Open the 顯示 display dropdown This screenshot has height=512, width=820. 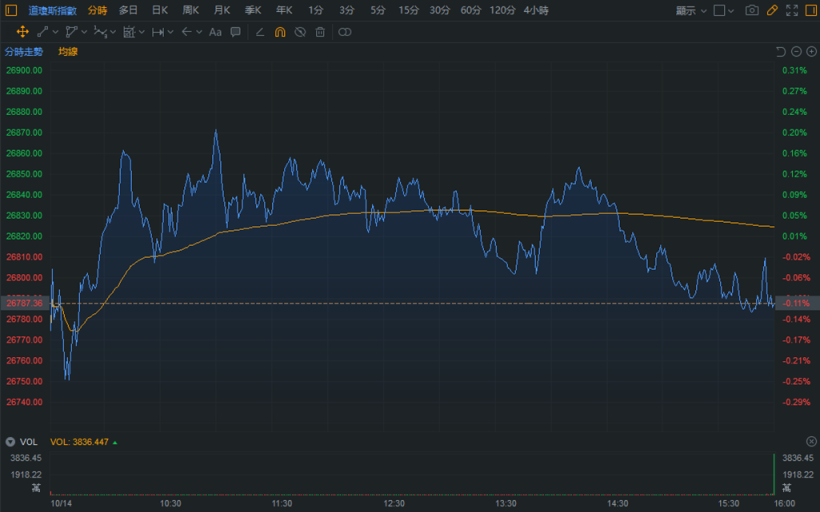(x=691, y=10)
